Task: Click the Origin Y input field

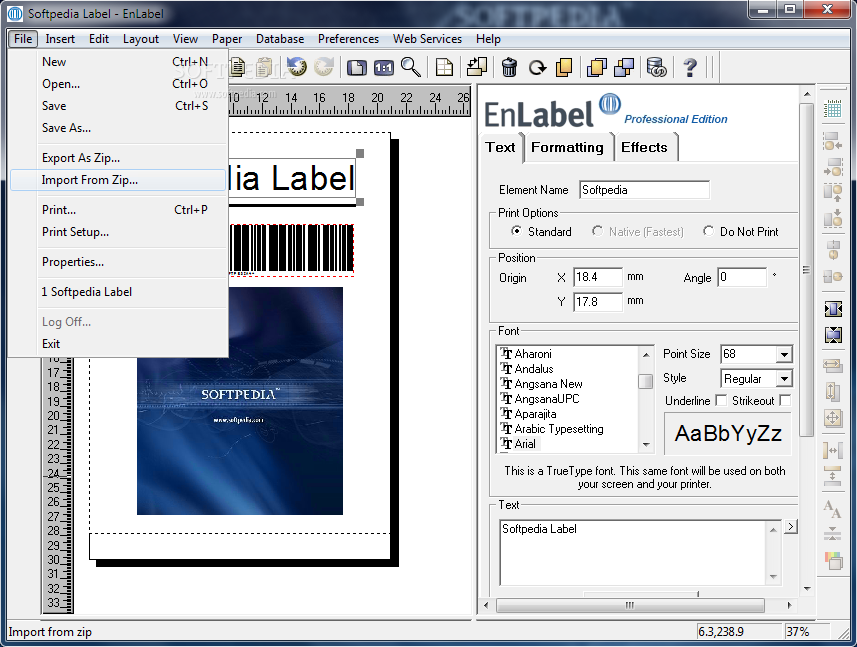Action: pyautogui.click(x=598, y=302)
